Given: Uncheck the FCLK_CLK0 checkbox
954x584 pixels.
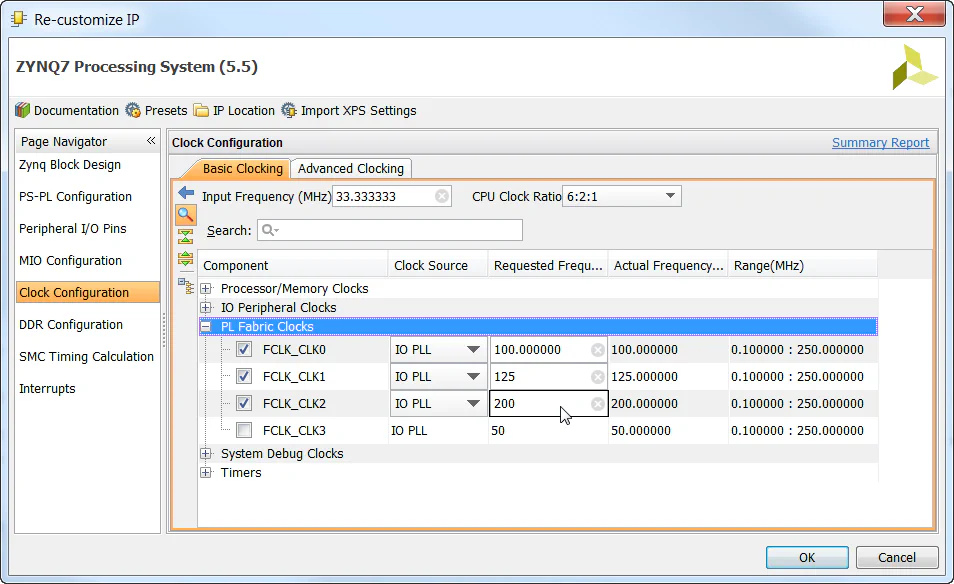Looking at the screenshot, I should 244,350.
